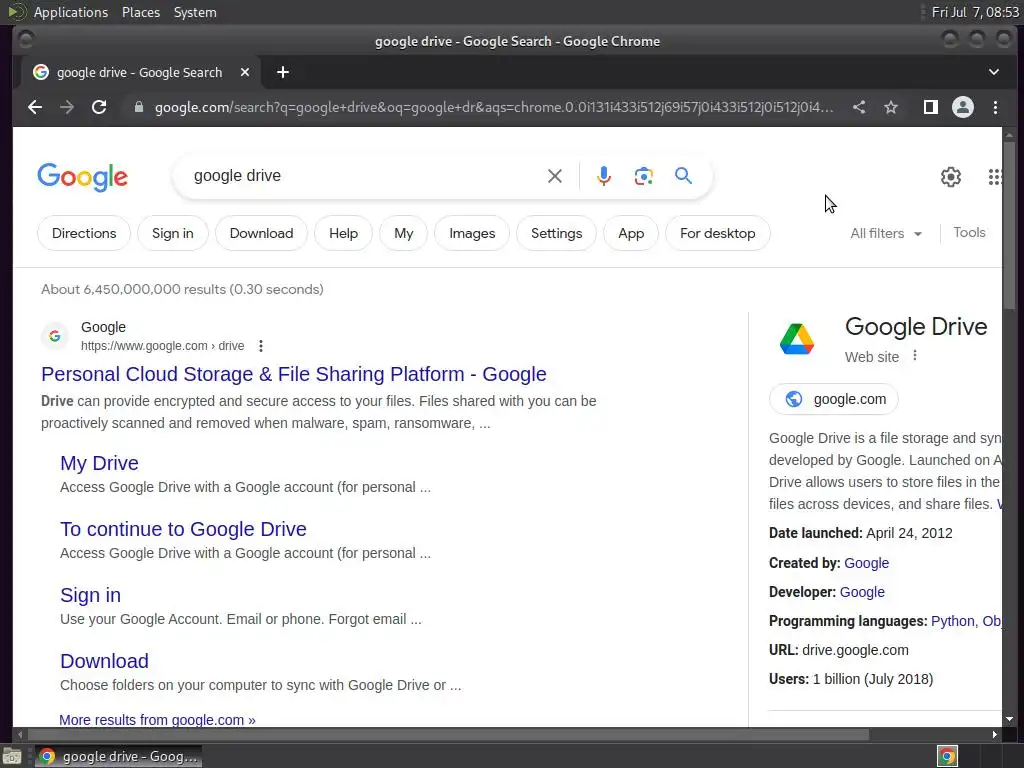
Task: Open the Applications menu
Action: click(x=71, y=12)
